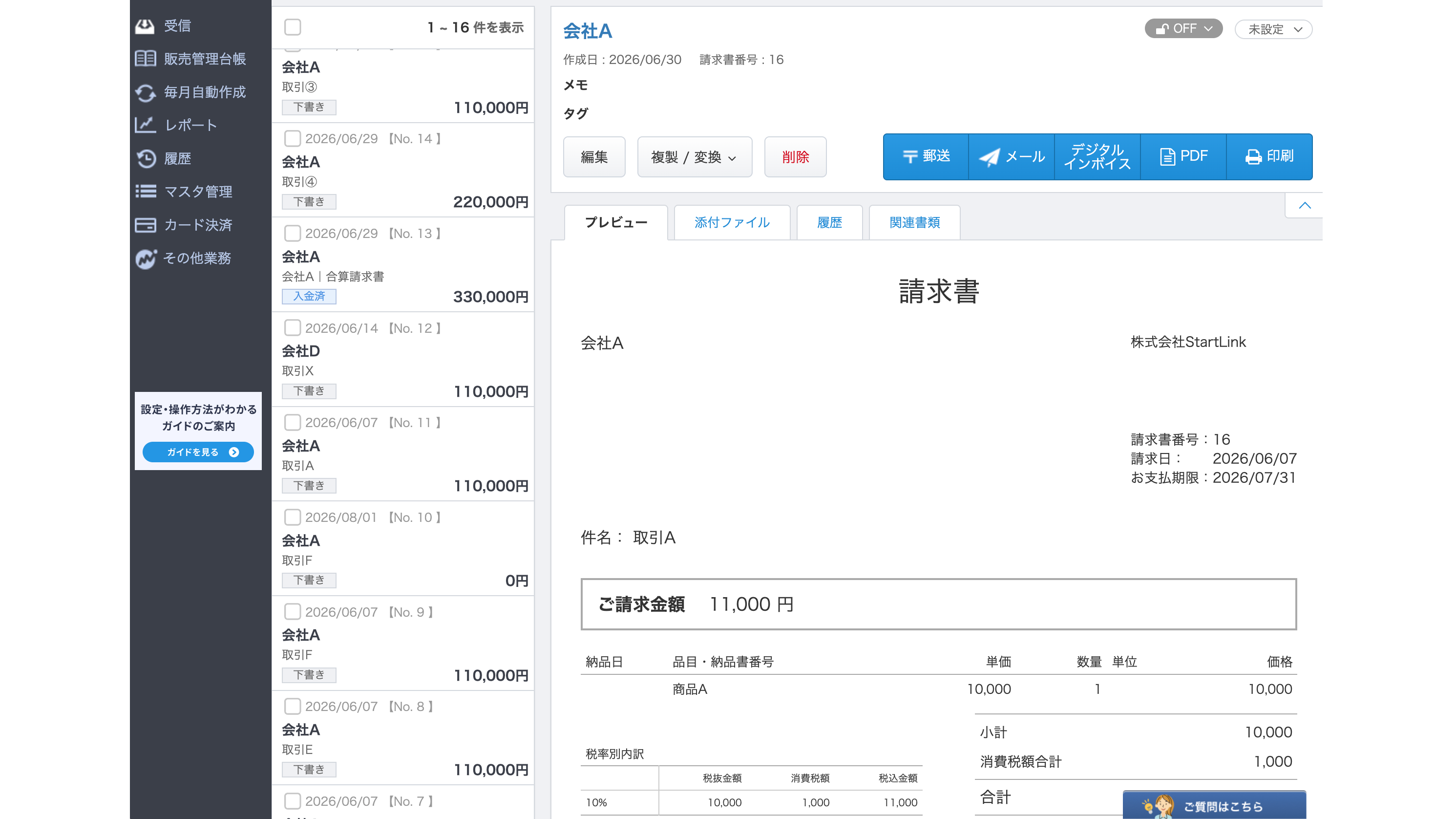
Task: Click the 下書き badge on 取引X
Action: coord(309,391)
